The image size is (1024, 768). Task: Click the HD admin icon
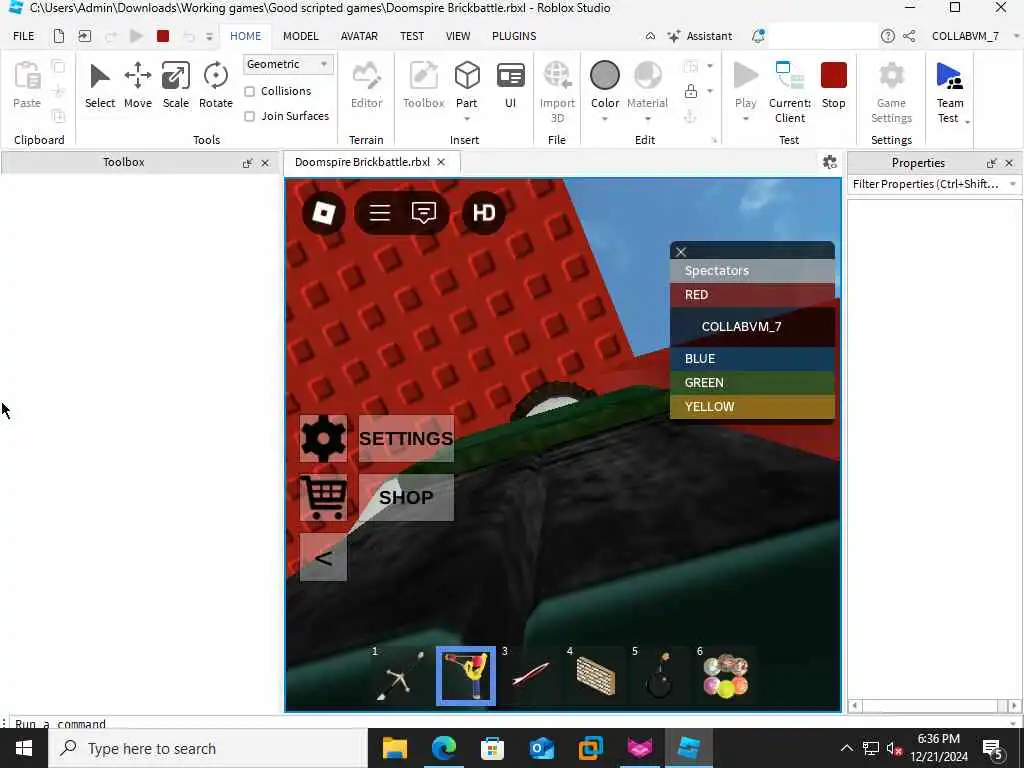click(484, 213)
